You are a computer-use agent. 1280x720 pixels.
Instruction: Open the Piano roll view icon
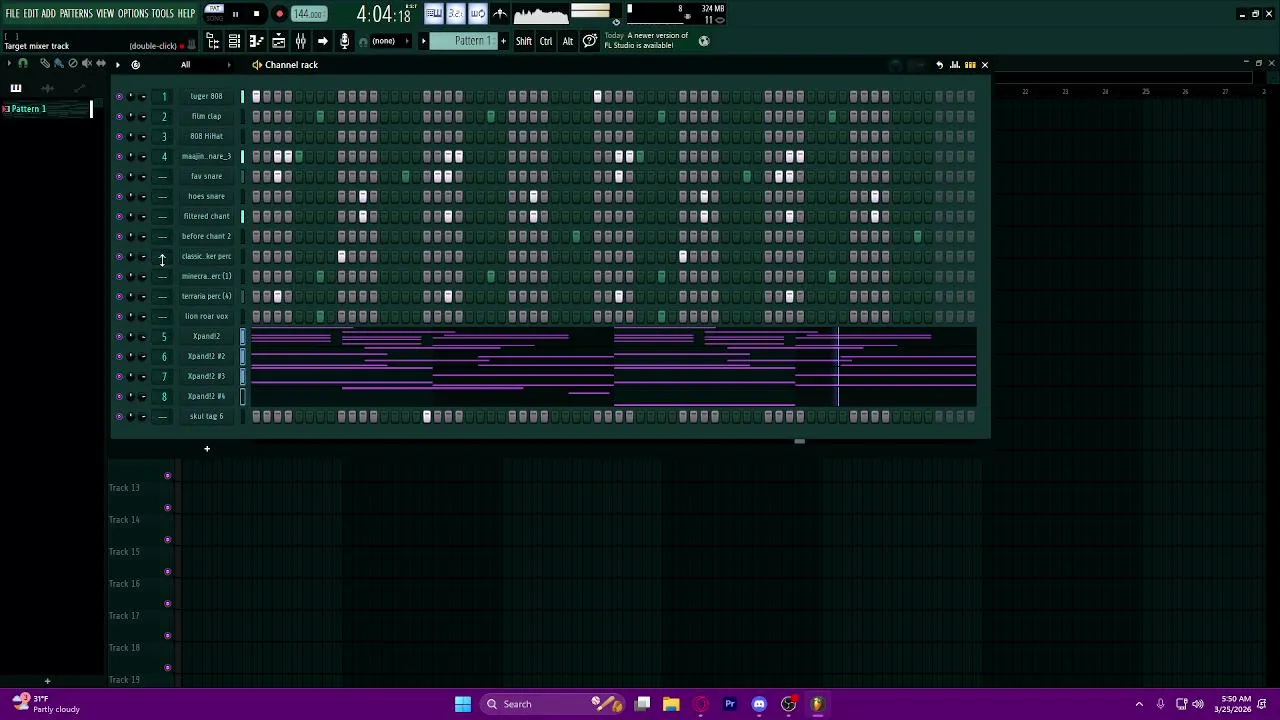(x=256, y=41)
